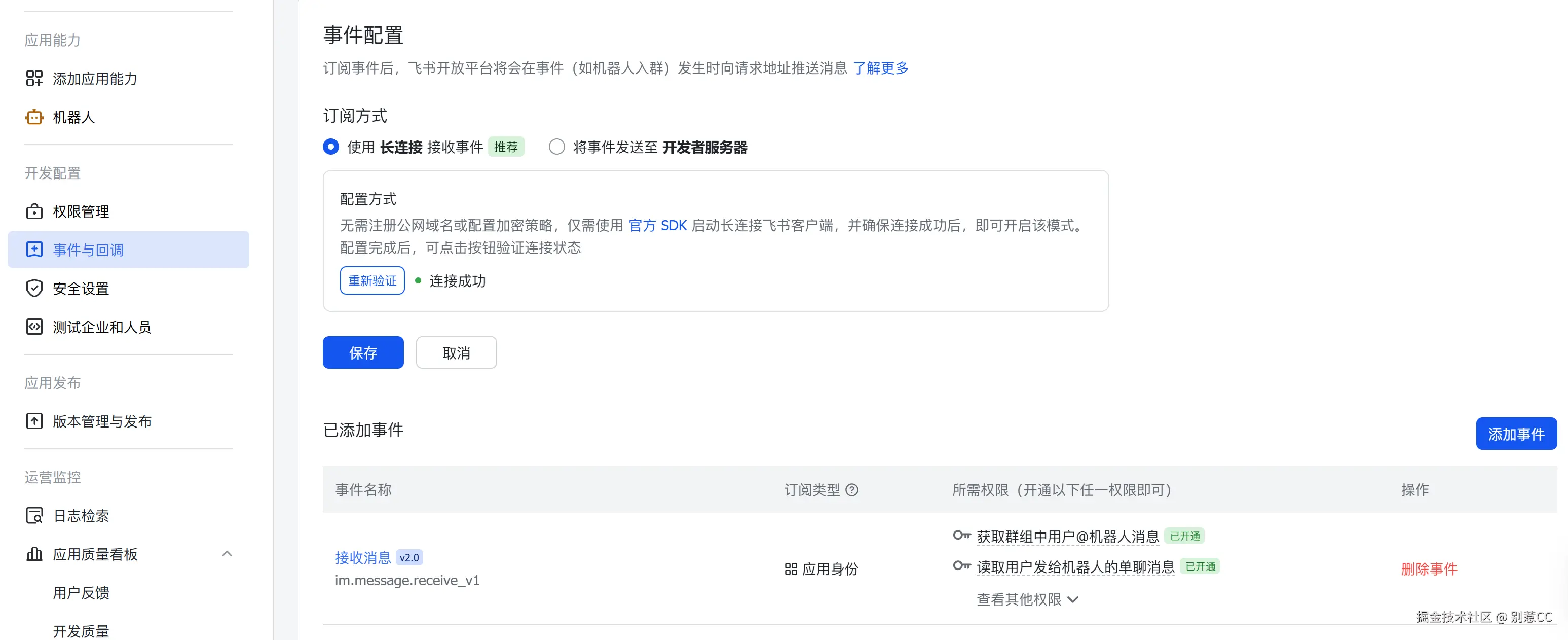The height and width of the screenshot is (640, 1568).
Task: Click the 重新验证 button
Action: point(372,281)
